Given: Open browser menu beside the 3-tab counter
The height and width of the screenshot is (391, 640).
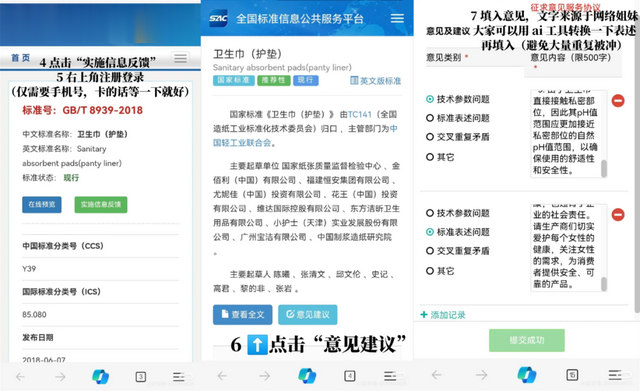Looking at the screenshot, I should pyautogui.click(x=179, y=376).
